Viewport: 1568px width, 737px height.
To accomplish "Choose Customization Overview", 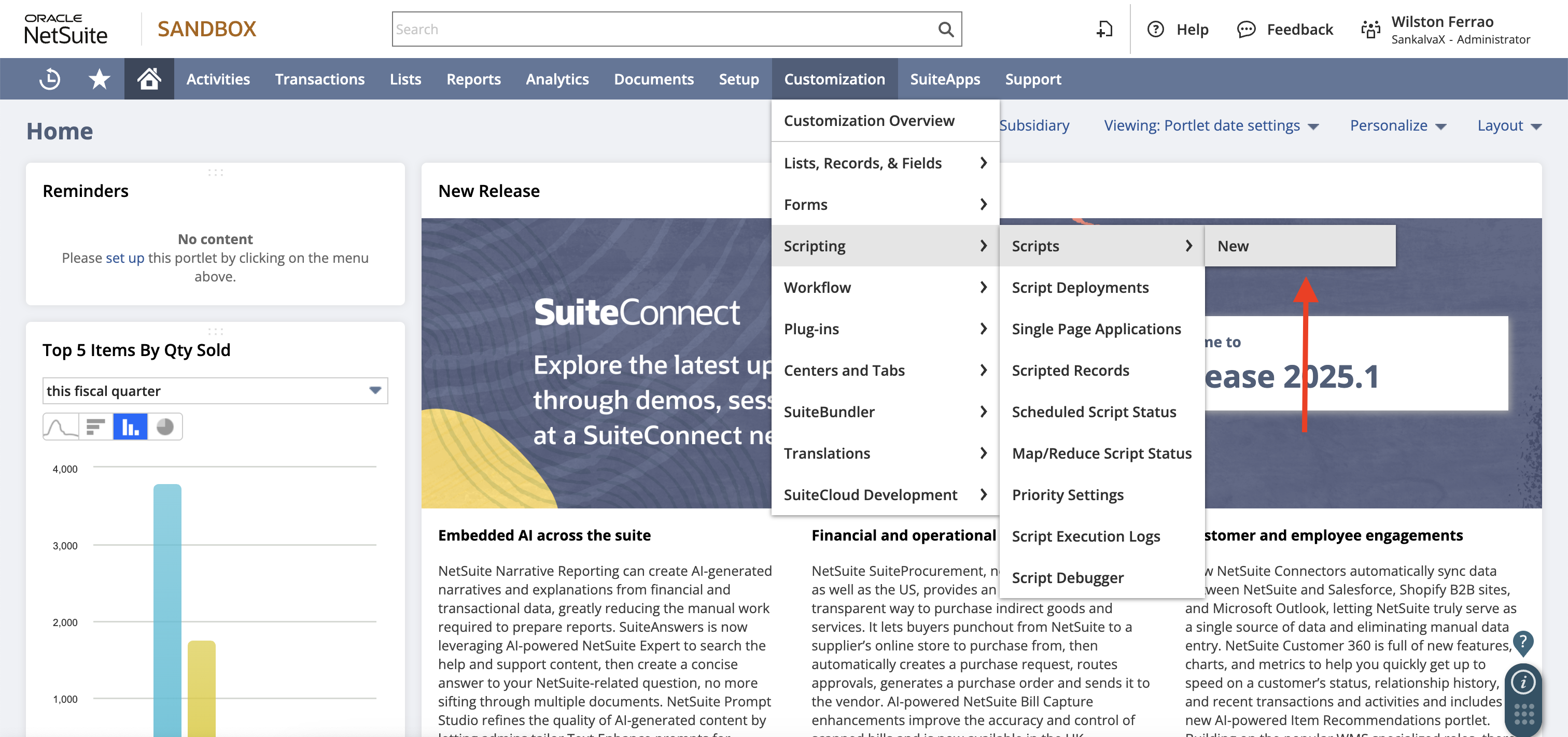I will pos(885,120).
